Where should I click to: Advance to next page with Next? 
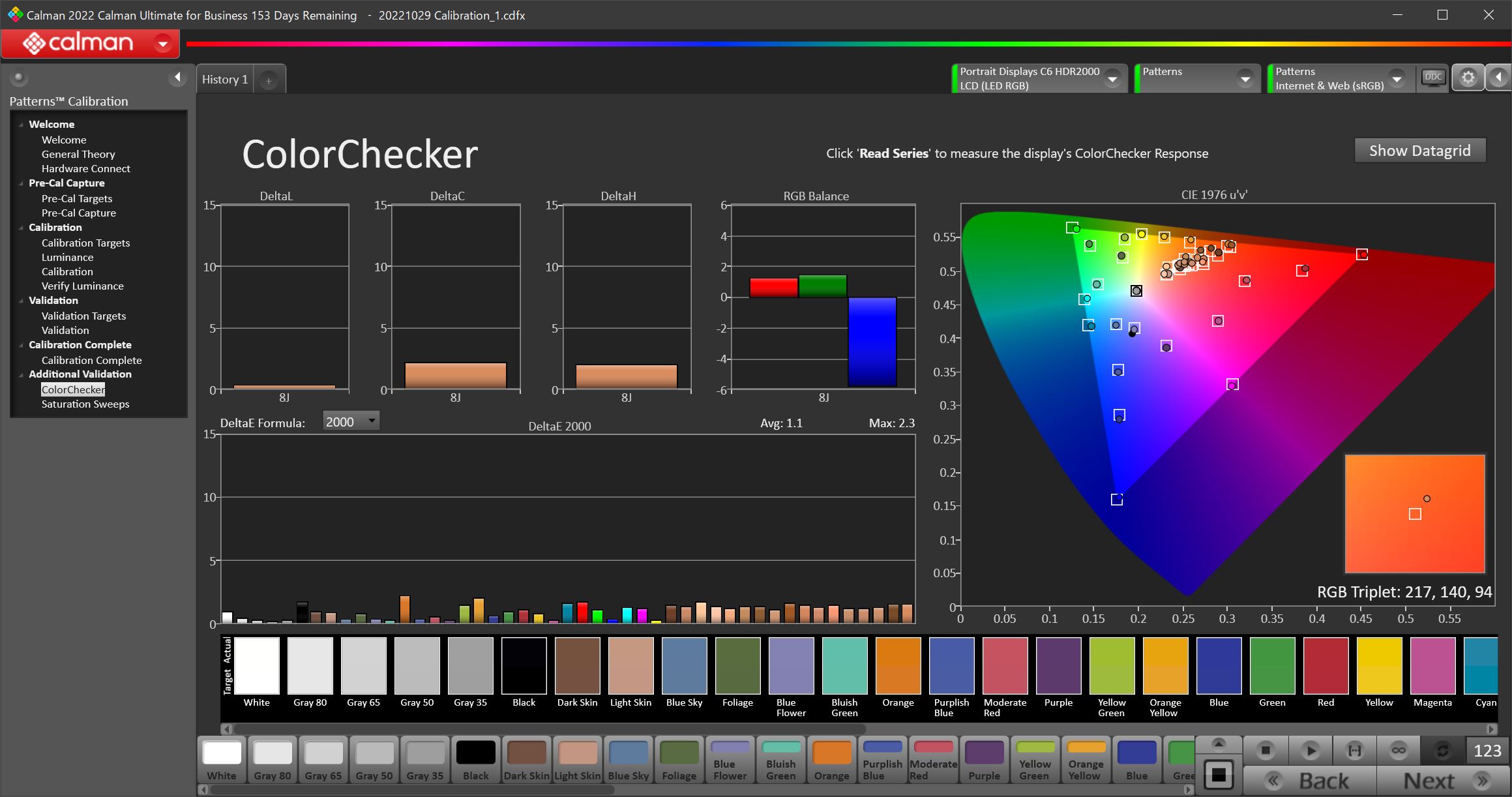pos(1443,781)
